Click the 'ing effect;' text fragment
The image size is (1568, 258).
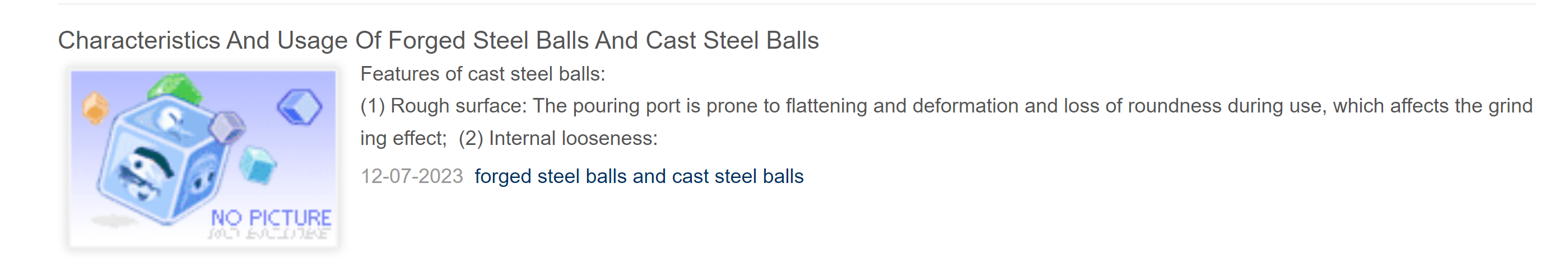pyautogui.click(x=403, y=138)
